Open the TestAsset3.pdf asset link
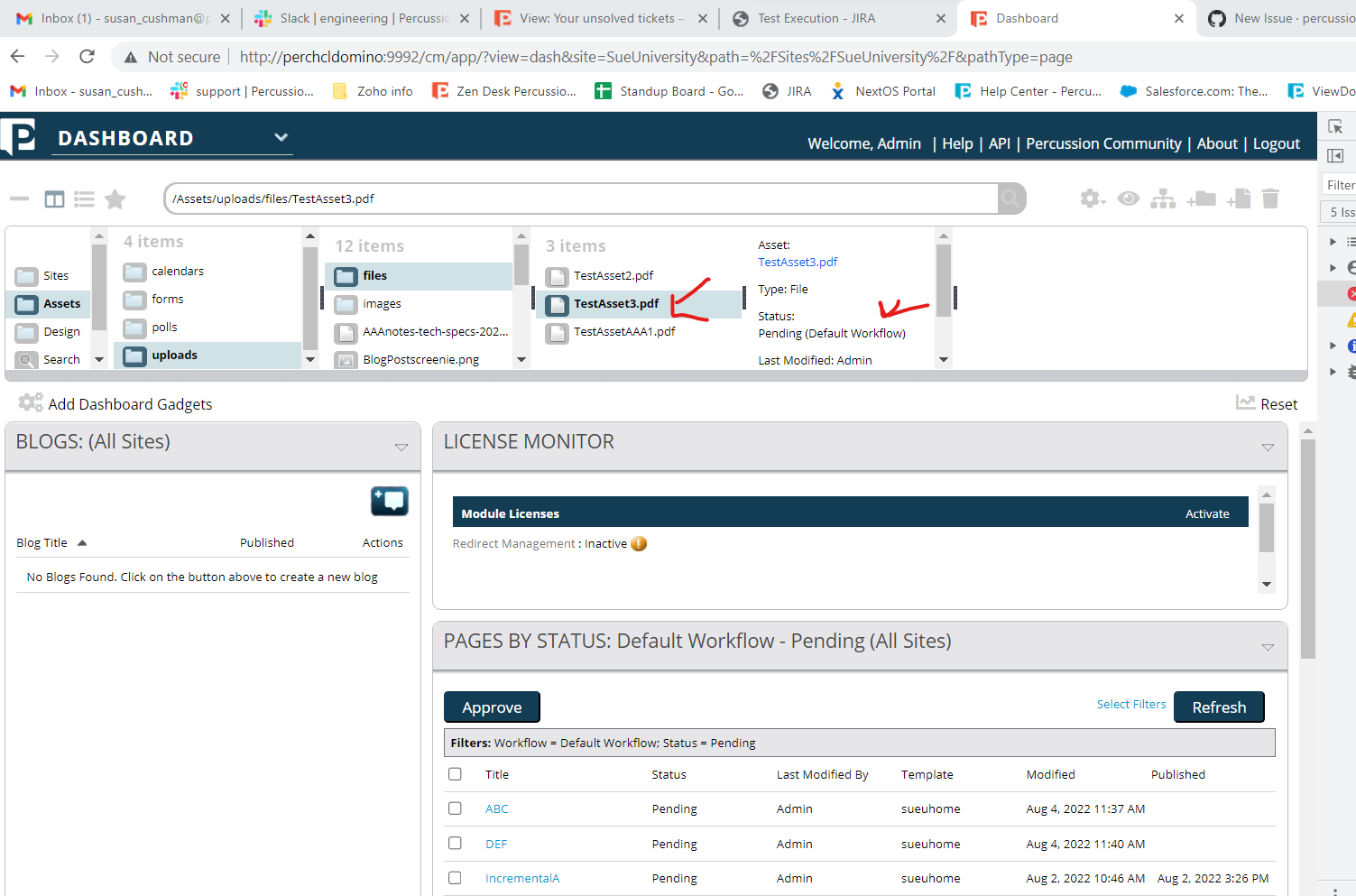 click(x=798, y=262)
